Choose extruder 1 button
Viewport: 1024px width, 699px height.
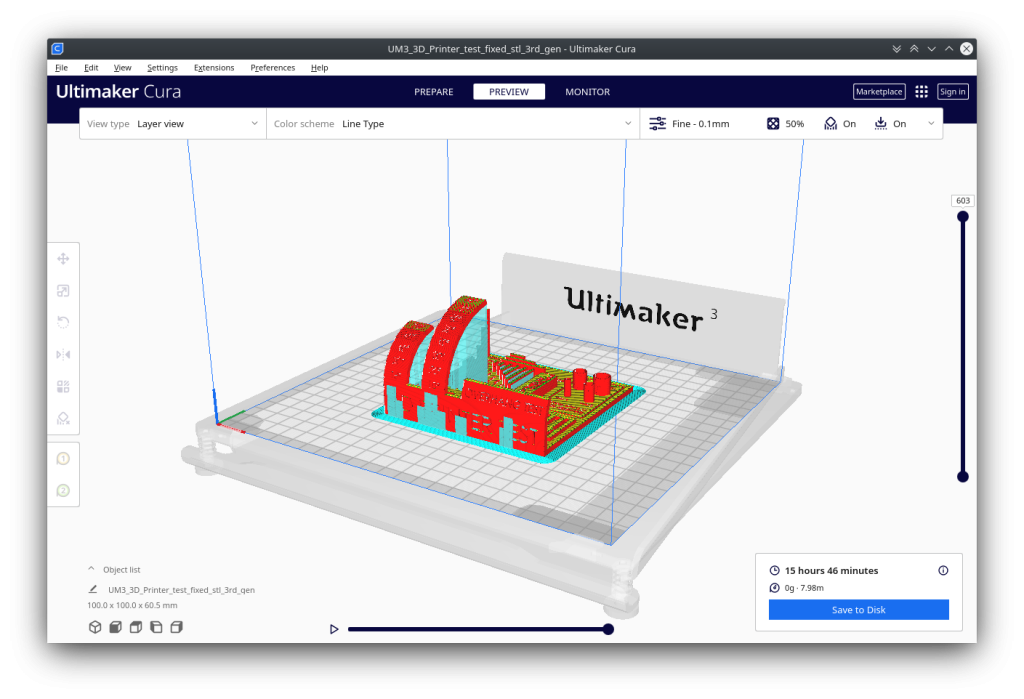[63, 459]
